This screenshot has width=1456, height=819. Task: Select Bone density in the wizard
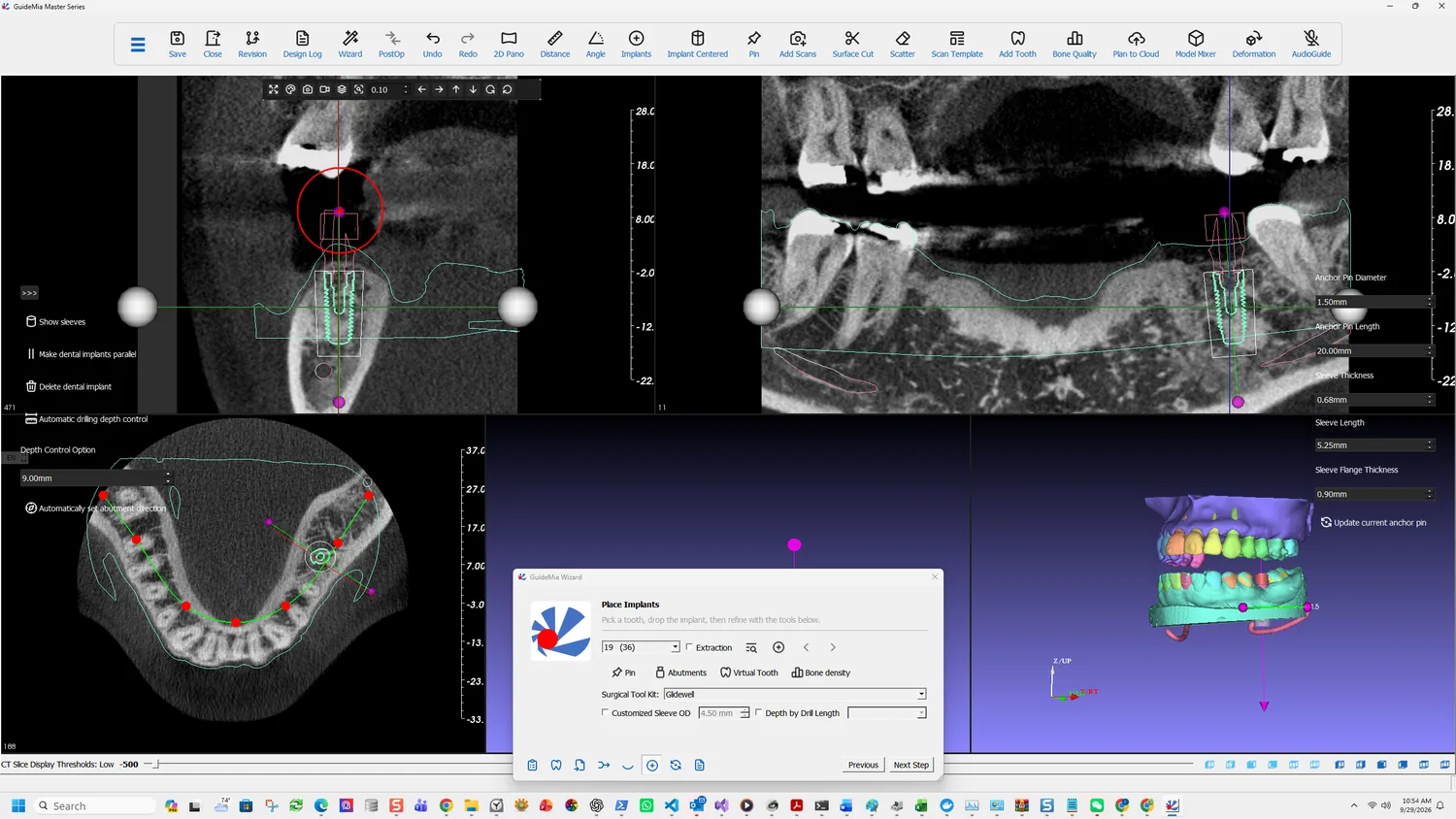coord(821,672)
